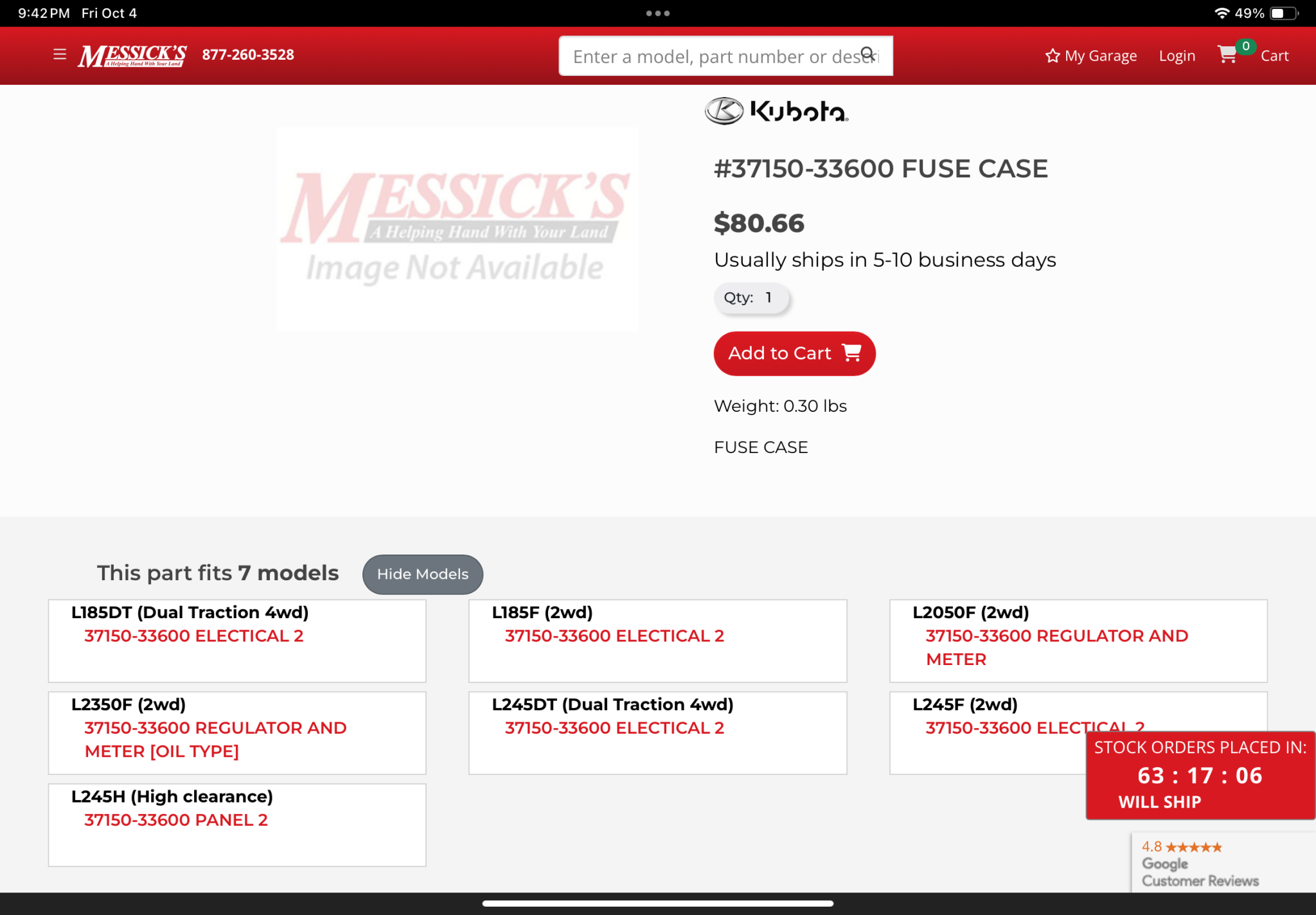Click the stock orders countdown banner

click(x=1200, y=776)
